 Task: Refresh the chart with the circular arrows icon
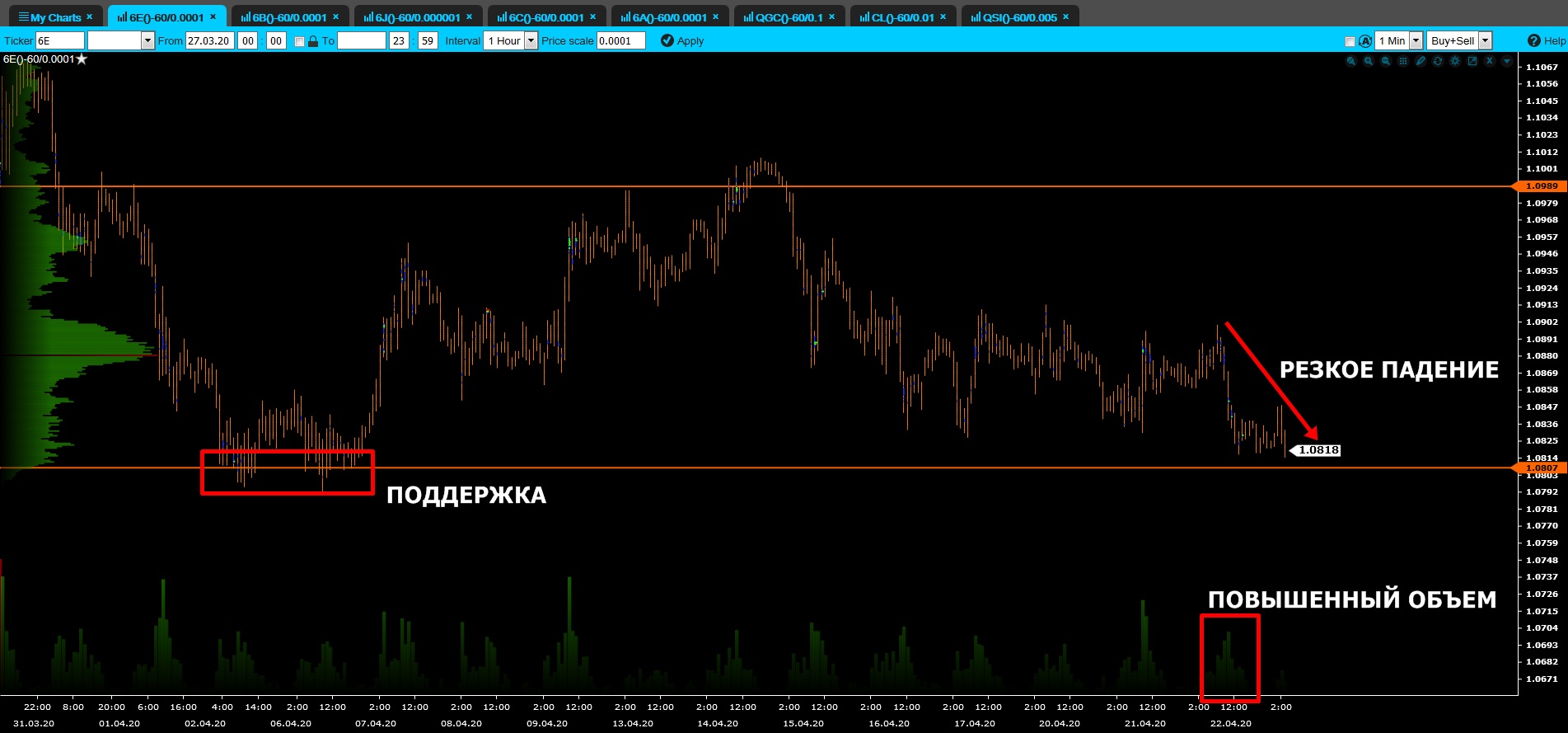[1438, 62]
